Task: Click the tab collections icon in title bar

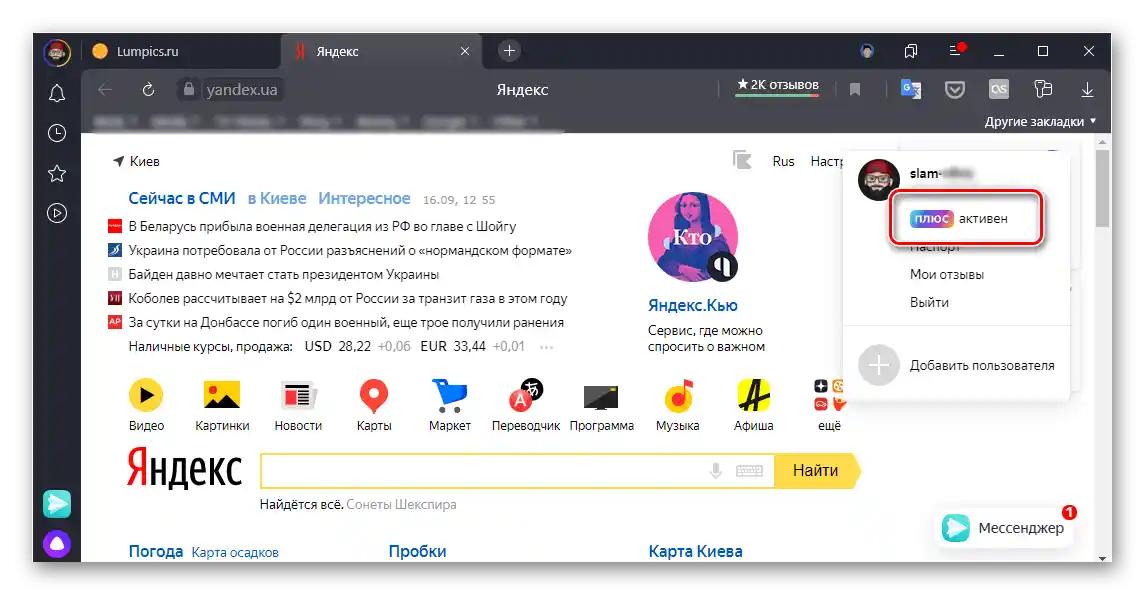Action: [x=911, y=51]
